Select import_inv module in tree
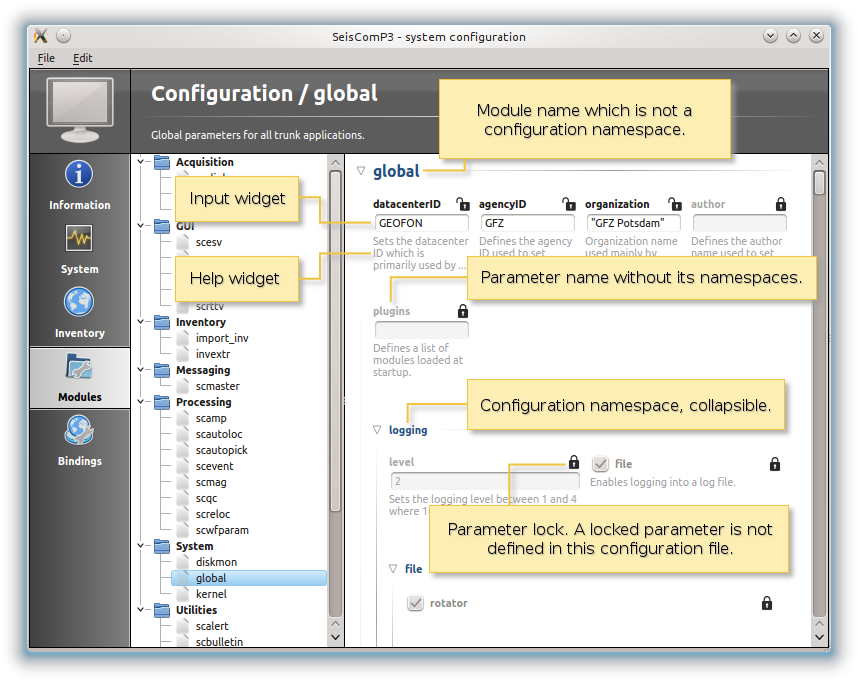Screen dimensions: 858x681 point(222,338)
